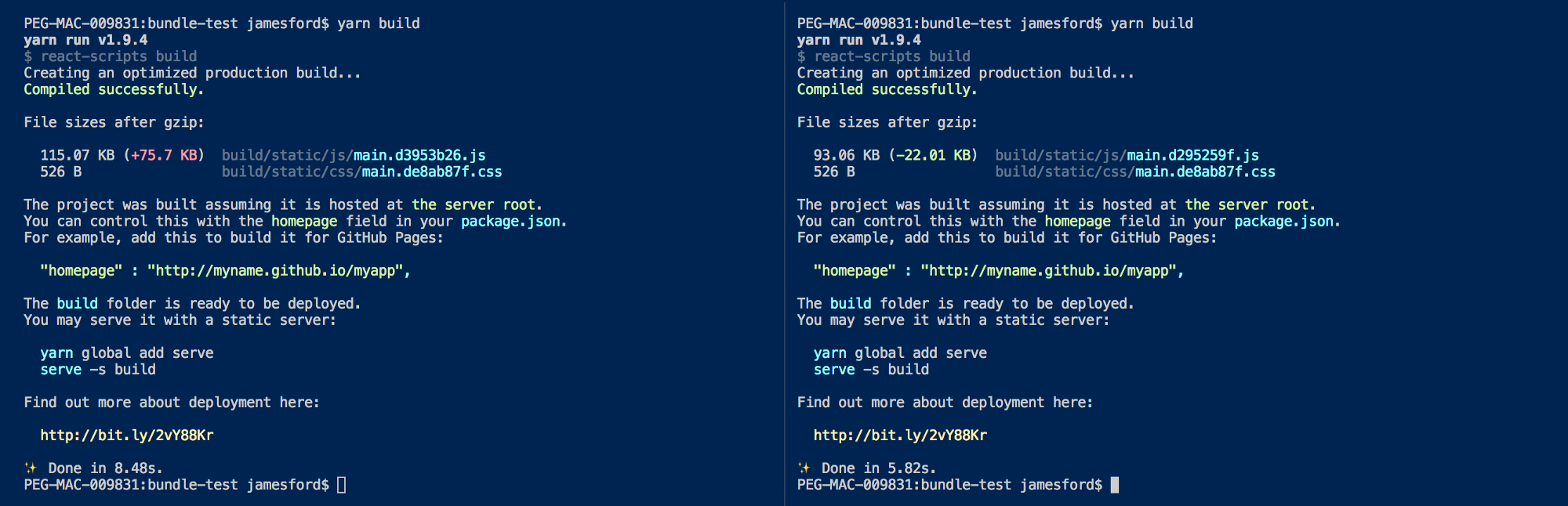1568x506 pixels.
Task: Click the vertical divider between terminal panes
Action: tap(784, 253)
